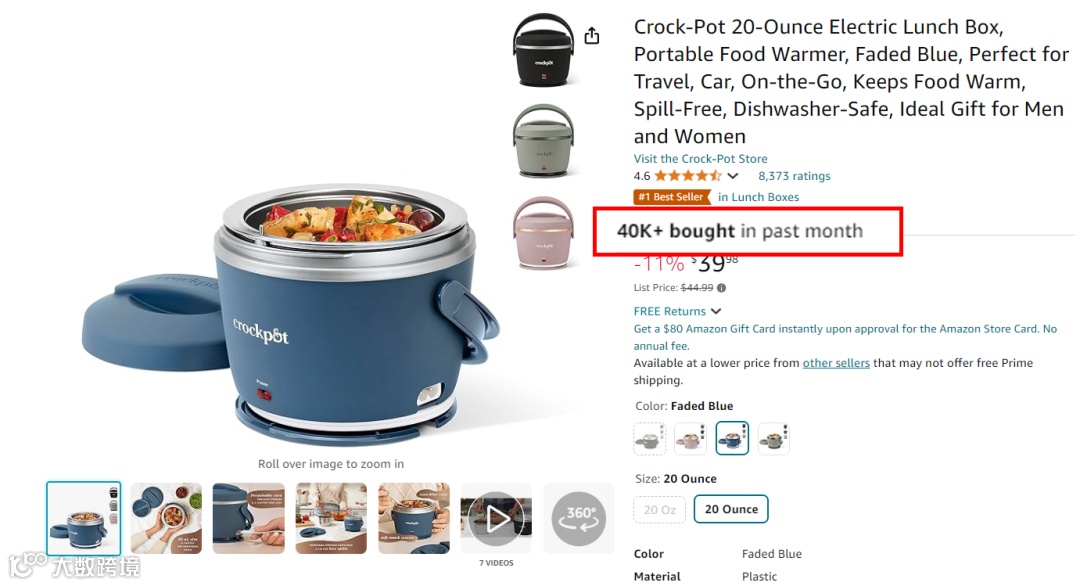This screenshot has width=1080, height=586.
Task: Select the 20 Ounce size option
Action: [x=731, y=510]
